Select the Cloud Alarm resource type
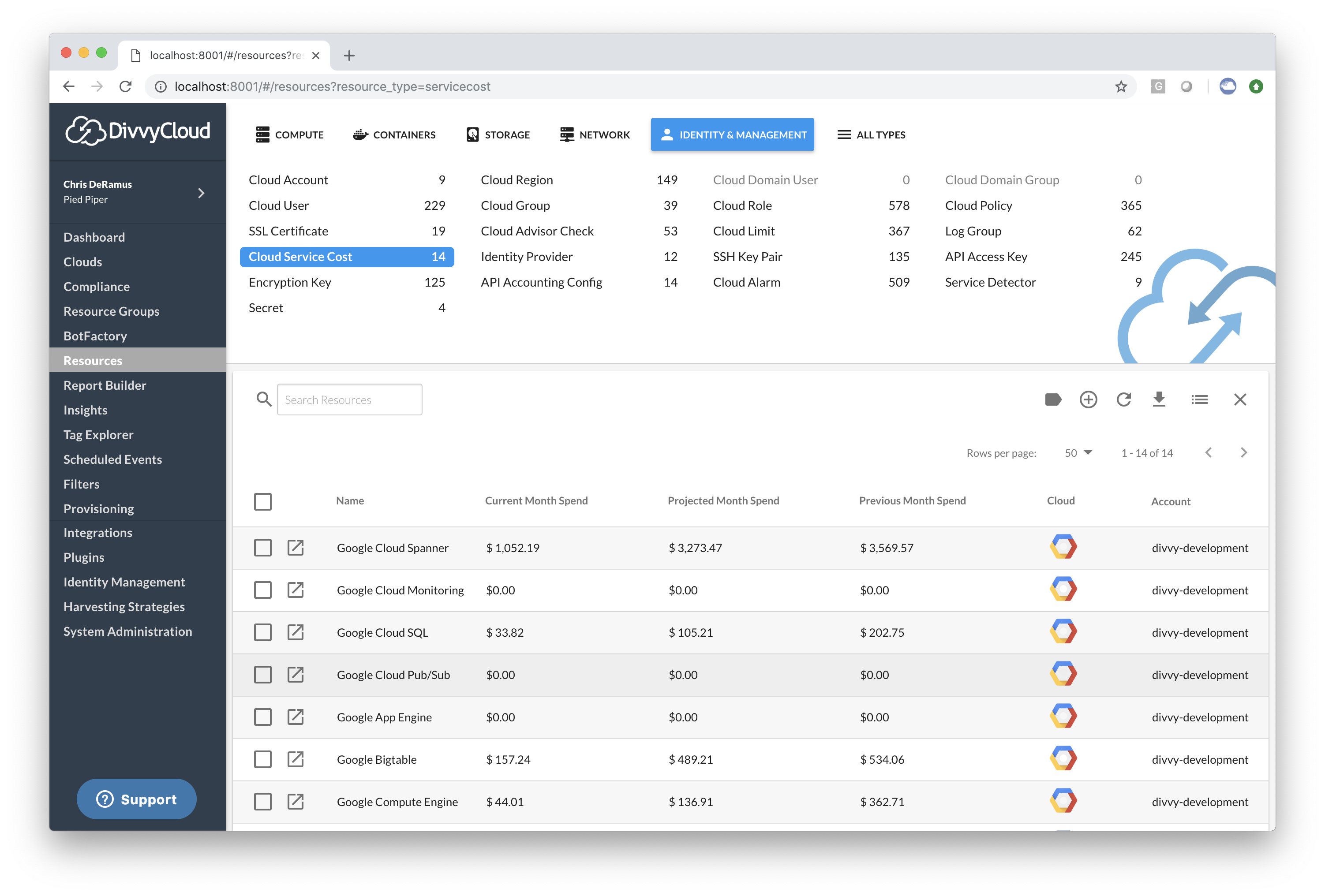This screenshot has width=1325, height=896. (x=810, y=282)
